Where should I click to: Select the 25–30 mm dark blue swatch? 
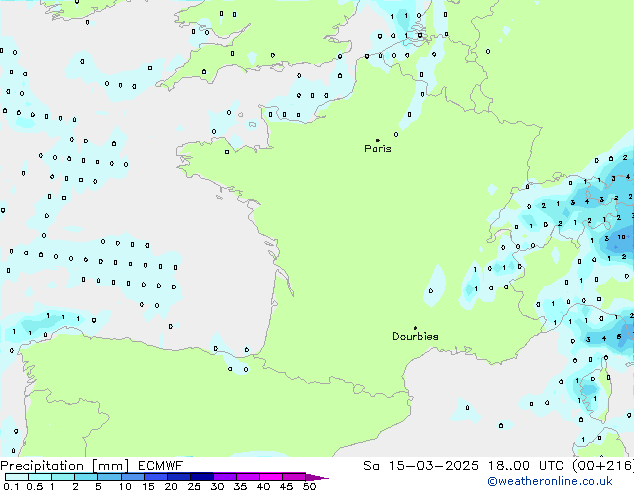201,477
